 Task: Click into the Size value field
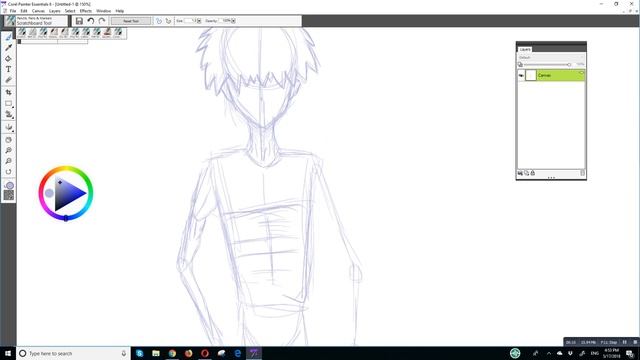tap(190, 21)
